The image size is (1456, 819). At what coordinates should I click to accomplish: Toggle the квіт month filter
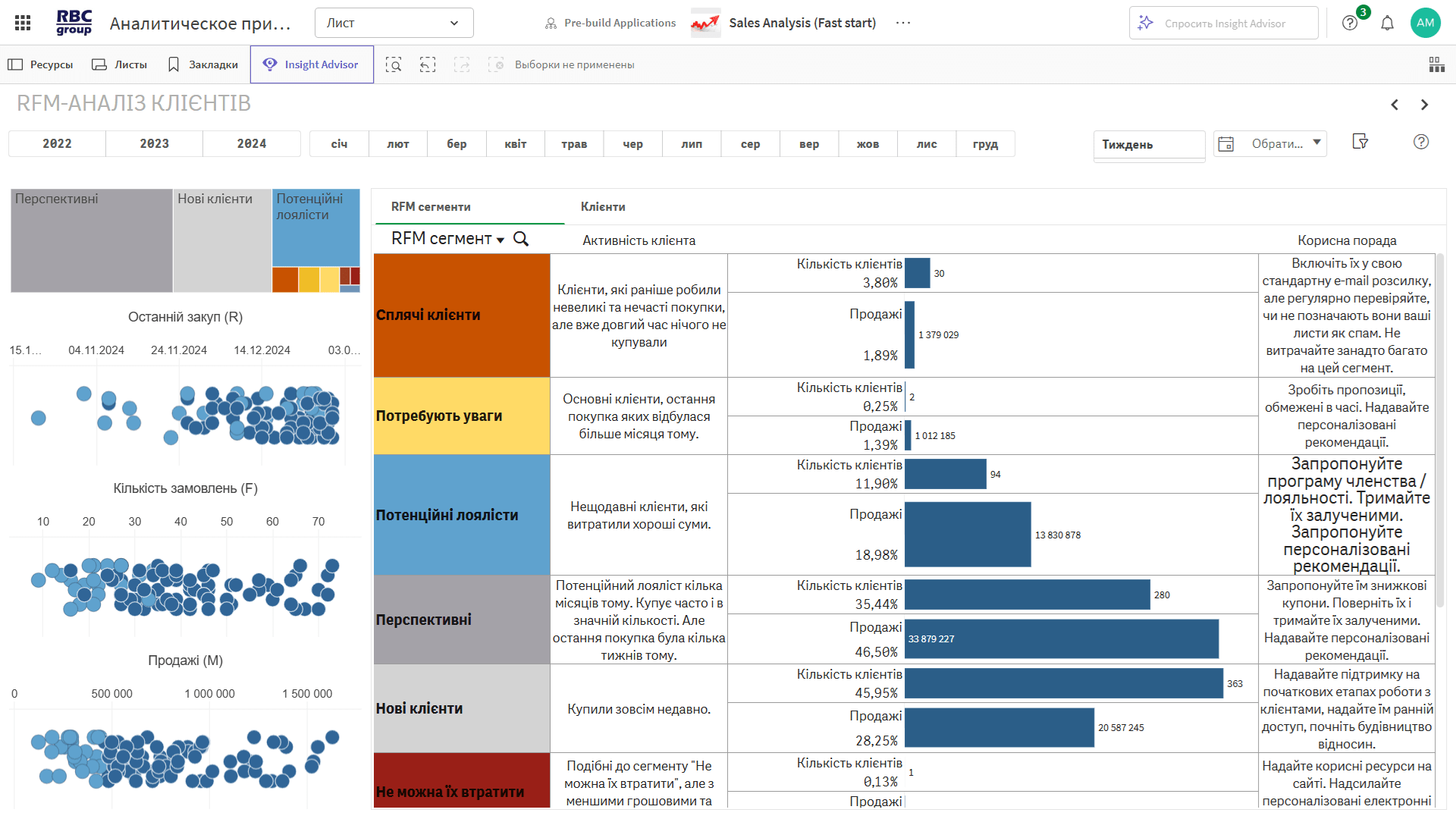[x=515, y=144]
